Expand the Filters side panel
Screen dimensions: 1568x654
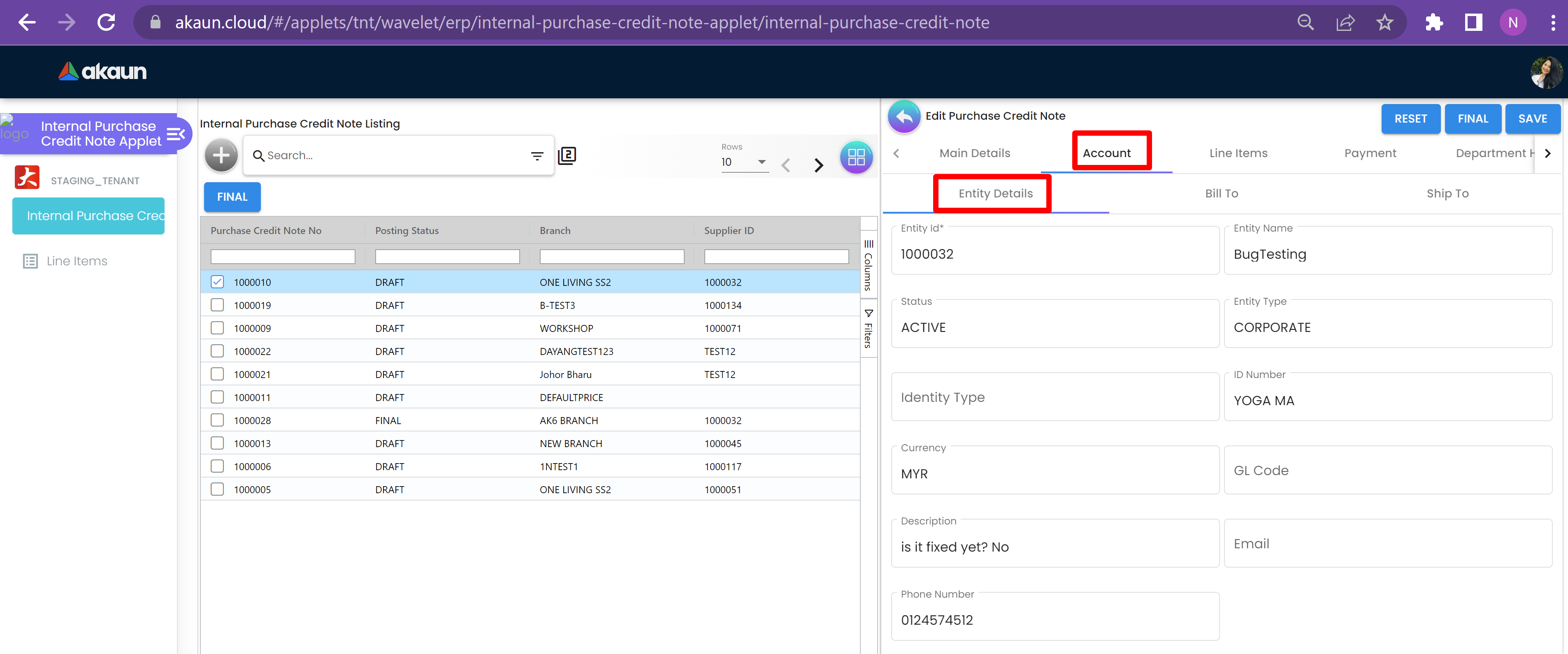point(868,329)
